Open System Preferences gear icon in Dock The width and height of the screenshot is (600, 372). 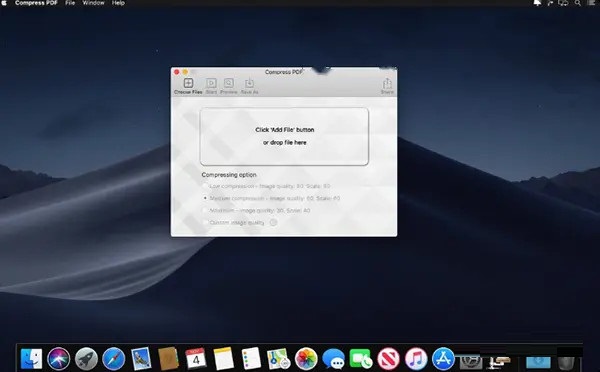[x=471, y=362]
